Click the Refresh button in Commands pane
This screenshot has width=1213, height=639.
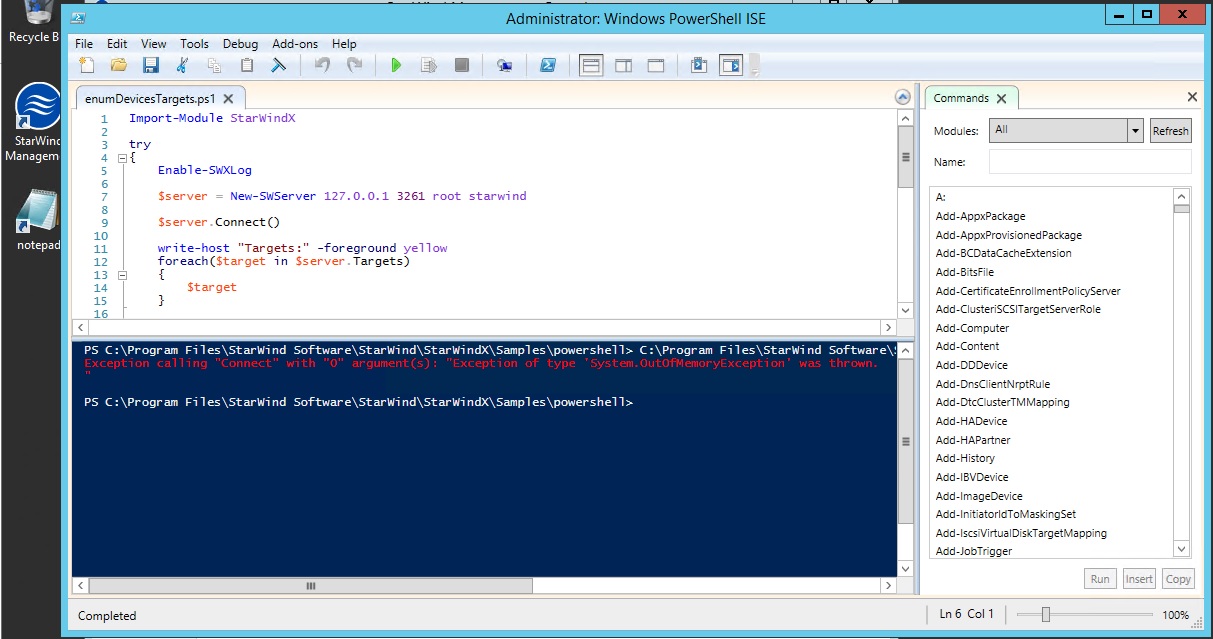pos(1170,130)
